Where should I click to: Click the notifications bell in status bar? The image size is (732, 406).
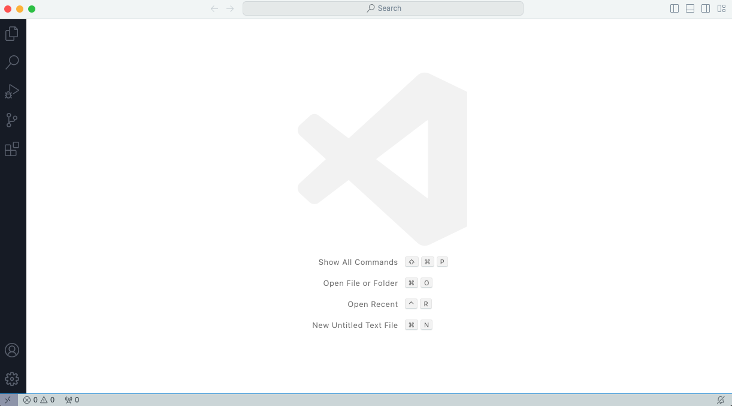coord(721,400)
